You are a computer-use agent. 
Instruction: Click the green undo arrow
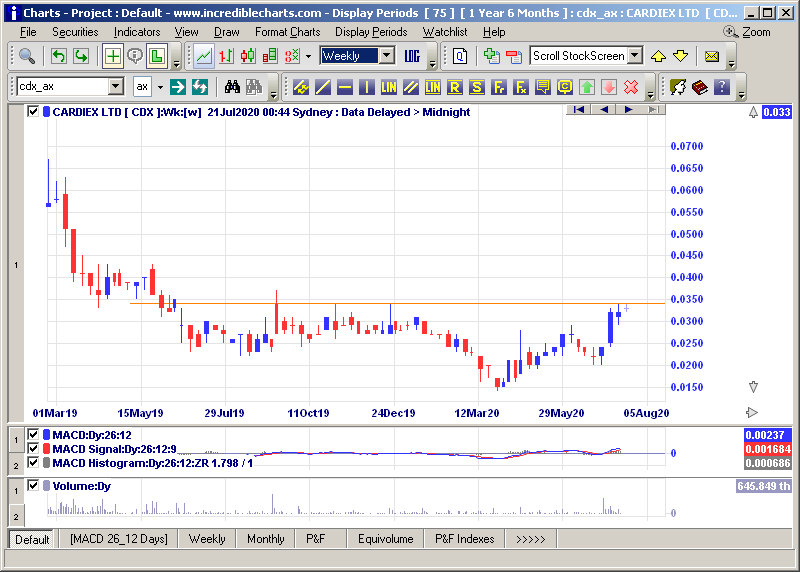[59, 56]
